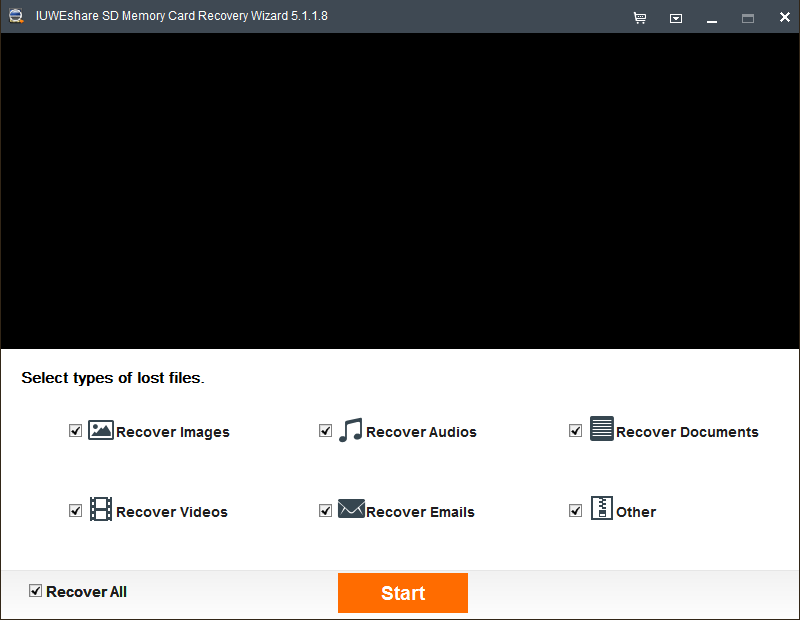The height and width of the screenshot is (620, 800).
Task: Select the Recover Videos film strip icon
Action: point(100,510)
